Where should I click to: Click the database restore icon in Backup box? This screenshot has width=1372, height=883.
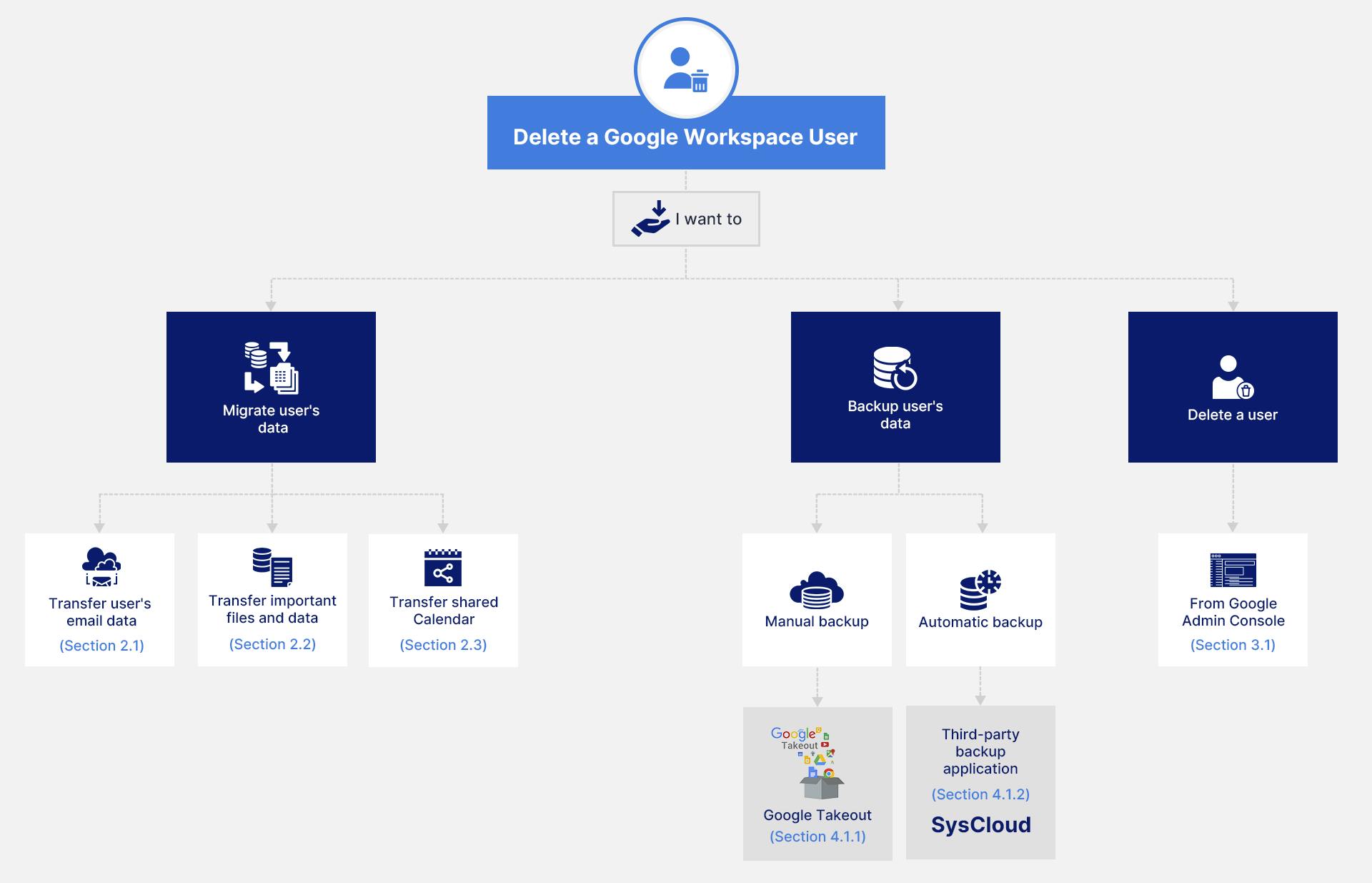[895, 368]
